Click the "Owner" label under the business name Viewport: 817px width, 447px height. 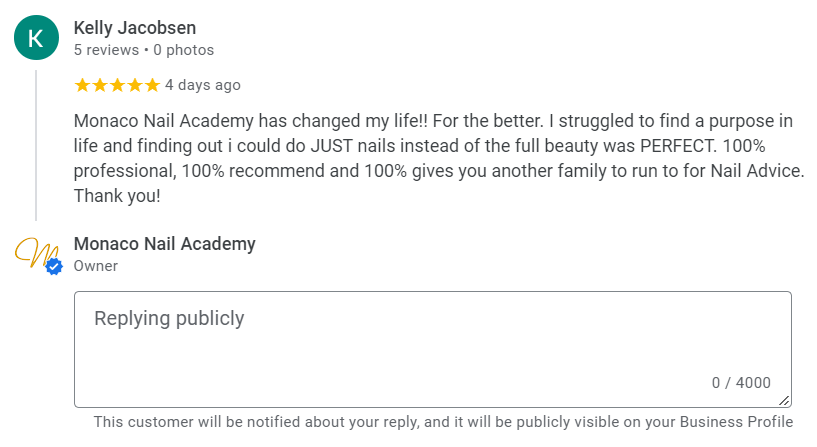click(x=96, y=266)
